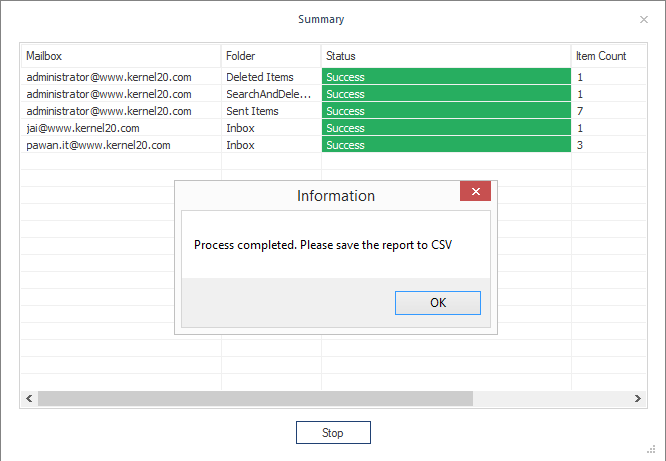
Task: Sort by the Folder column header
Action: (271, 56)
